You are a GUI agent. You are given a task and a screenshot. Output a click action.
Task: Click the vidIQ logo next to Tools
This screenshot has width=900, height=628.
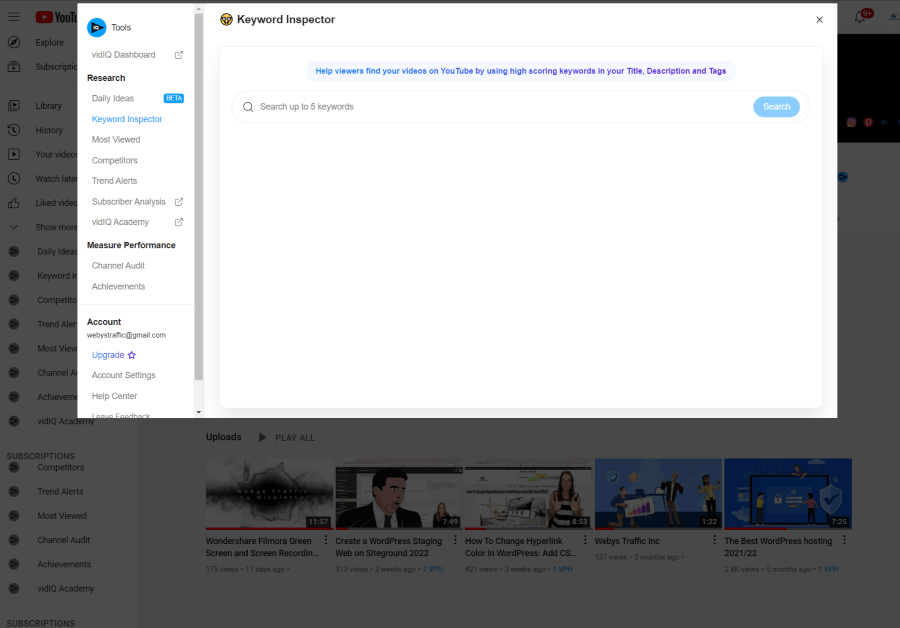[x=96, y=28]
